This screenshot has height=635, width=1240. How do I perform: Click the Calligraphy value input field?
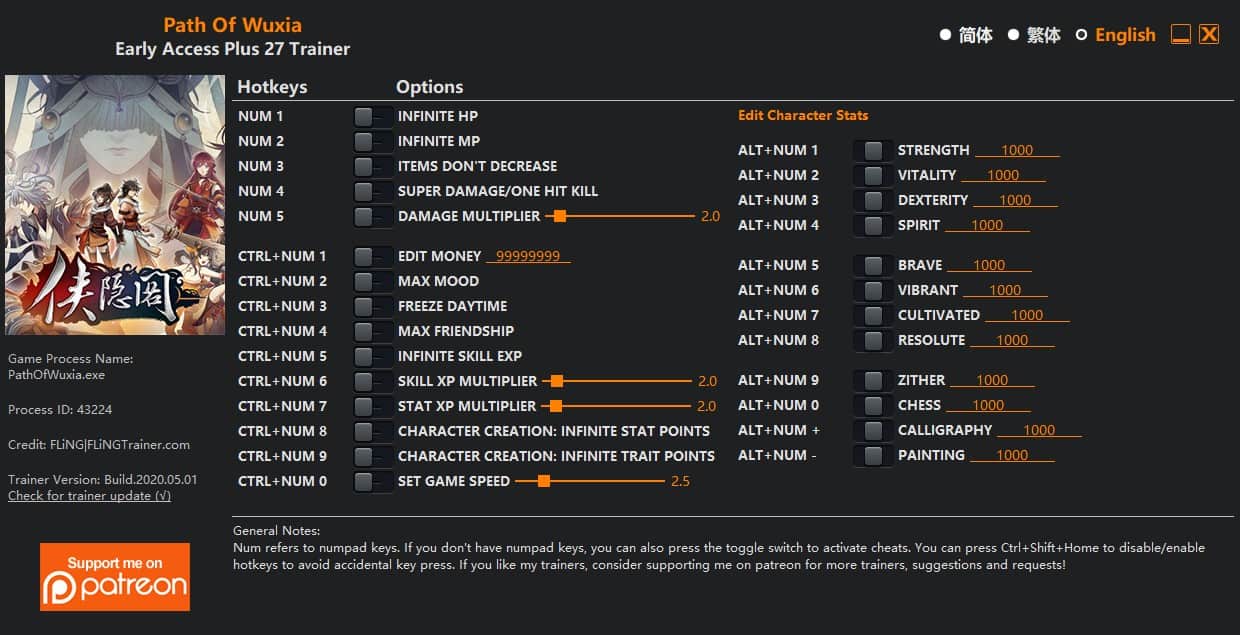1039,430
